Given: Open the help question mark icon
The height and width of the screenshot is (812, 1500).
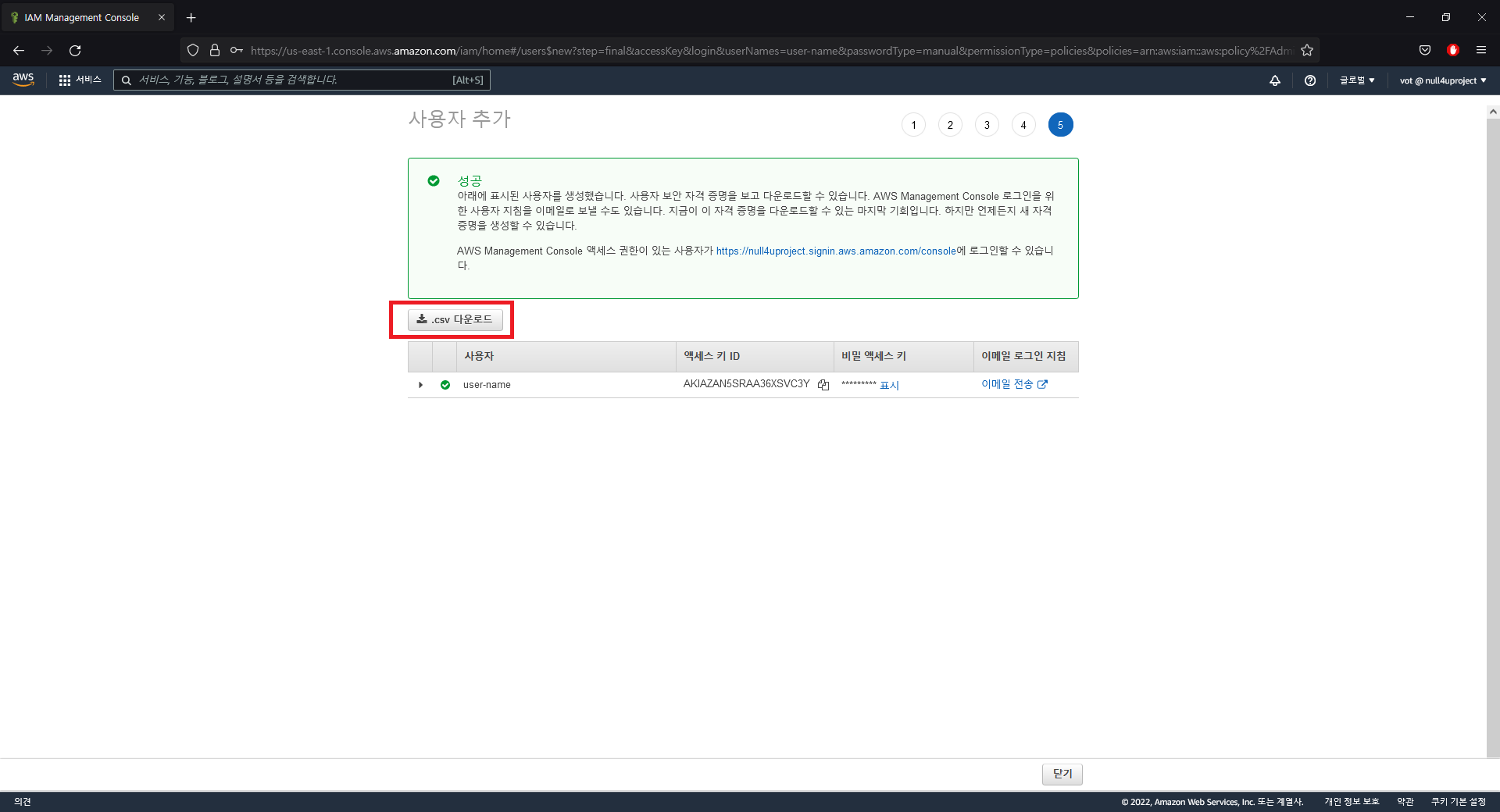Looking at the screenshot, I should (x=1310, y=80).
